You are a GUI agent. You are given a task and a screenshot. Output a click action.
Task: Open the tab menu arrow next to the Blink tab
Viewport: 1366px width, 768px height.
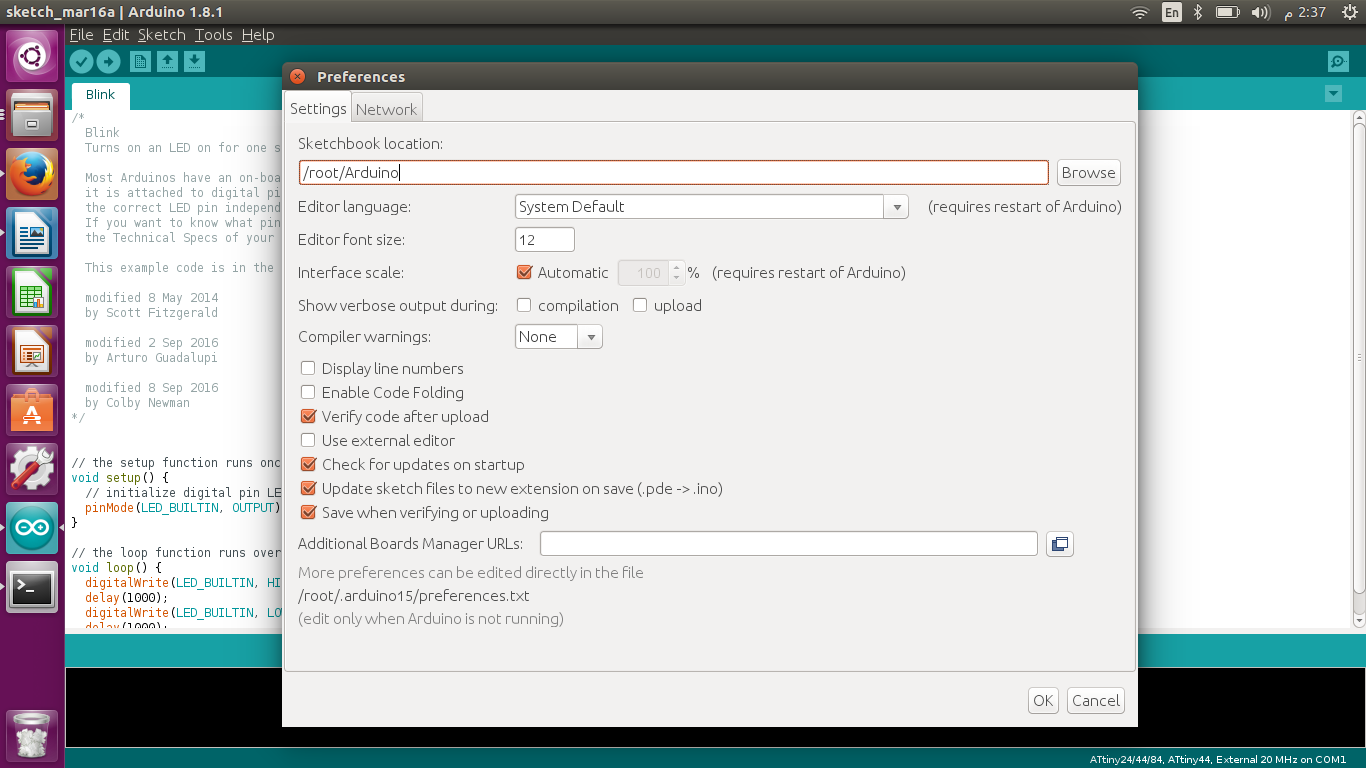click(x=1333, y=94)
